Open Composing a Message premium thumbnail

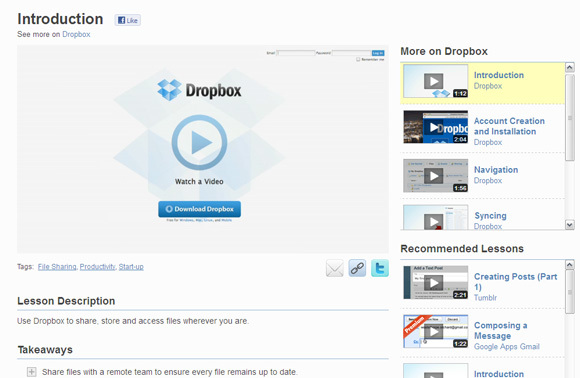click(x=435, y=331)
